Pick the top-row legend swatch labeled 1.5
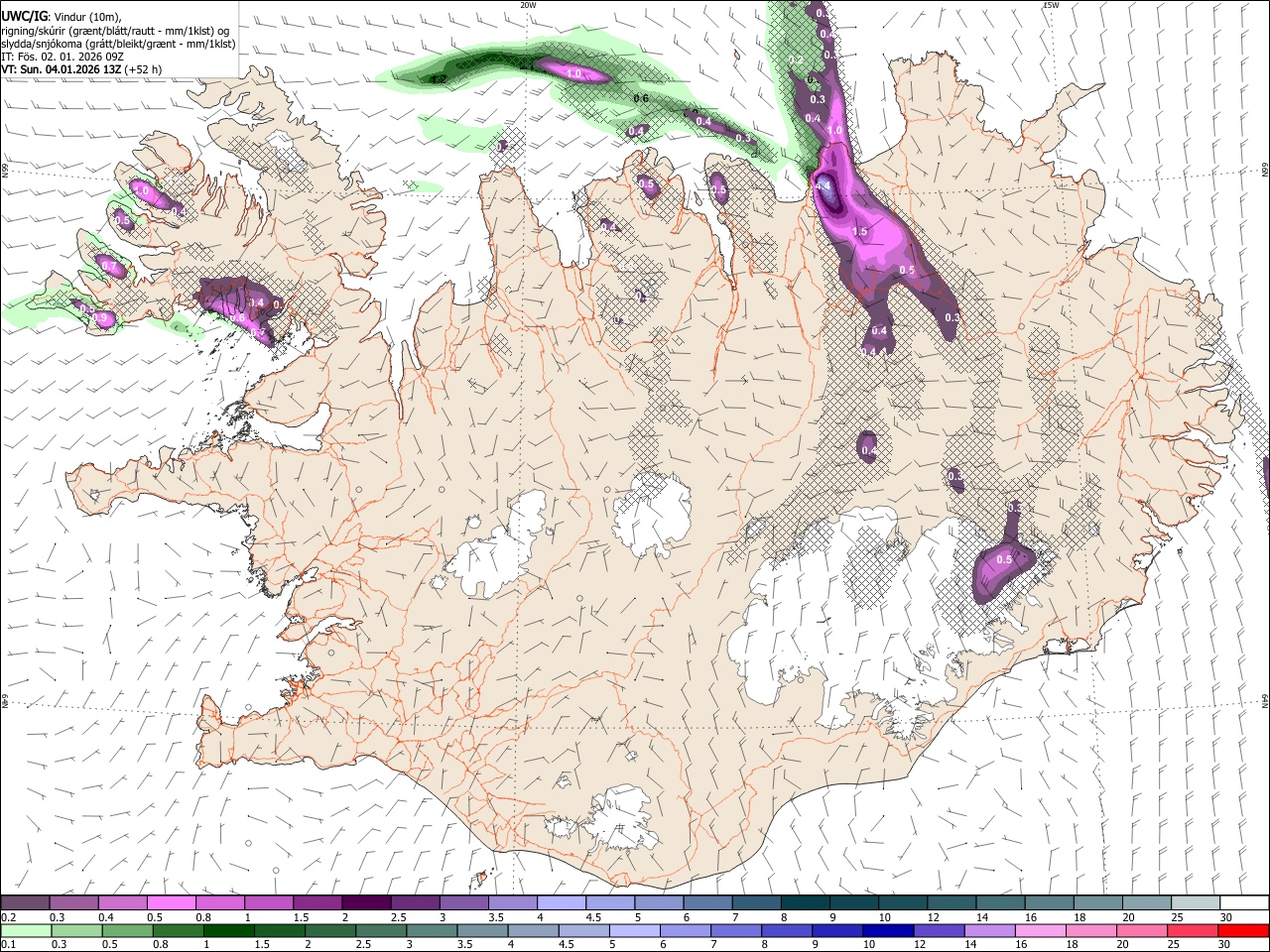1270x952 pixels. (x=317, y=902)
